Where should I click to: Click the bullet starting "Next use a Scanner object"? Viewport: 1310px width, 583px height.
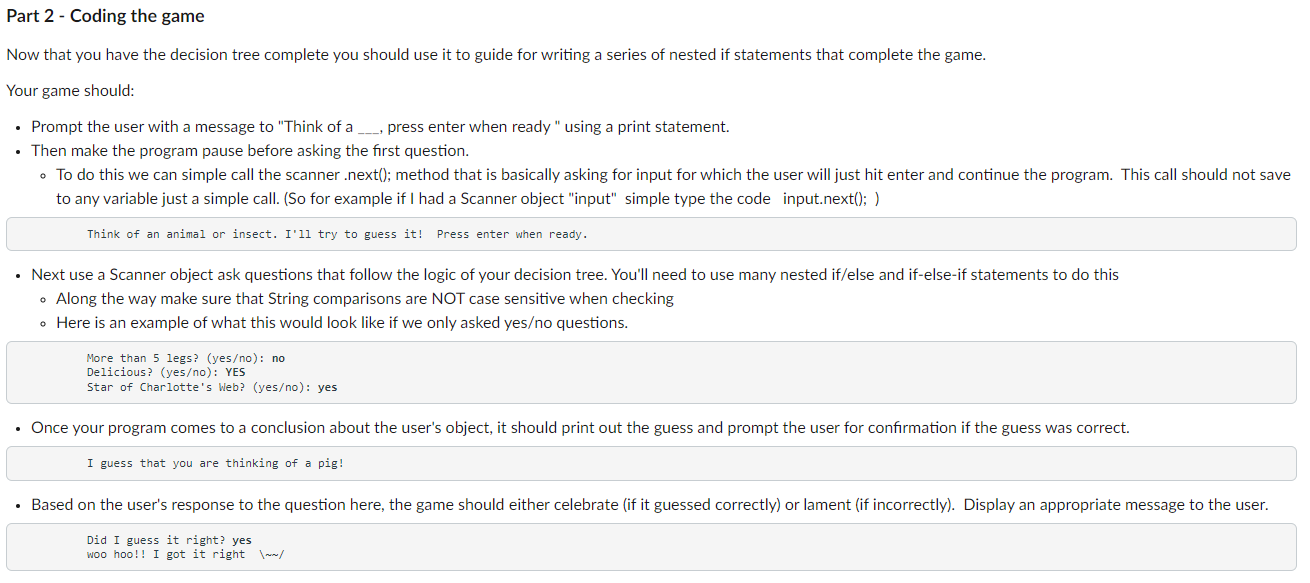pyautogui.click(x=575, y=275)
